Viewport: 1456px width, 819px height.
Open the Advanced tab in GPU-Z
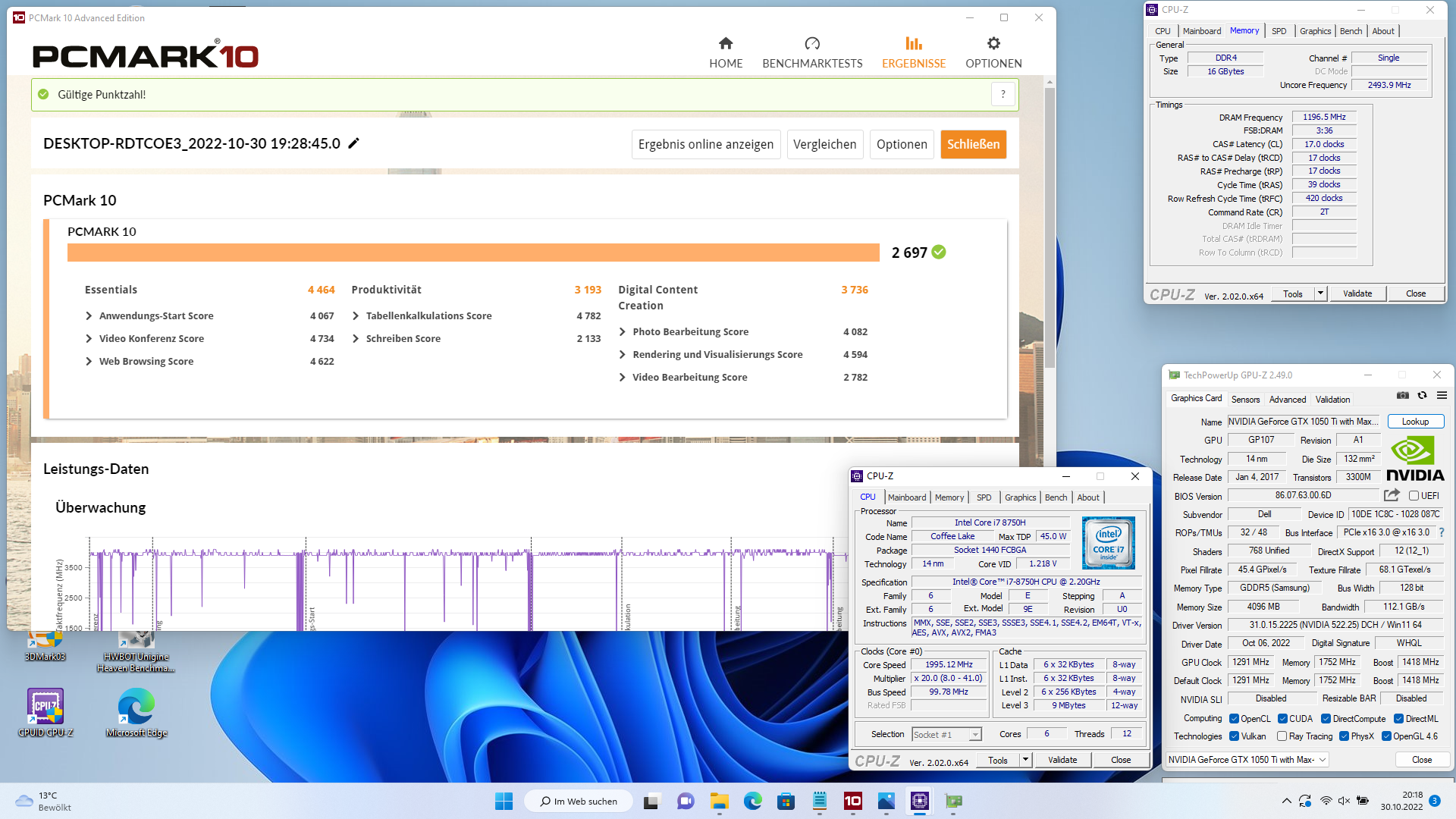[1288, 400]
